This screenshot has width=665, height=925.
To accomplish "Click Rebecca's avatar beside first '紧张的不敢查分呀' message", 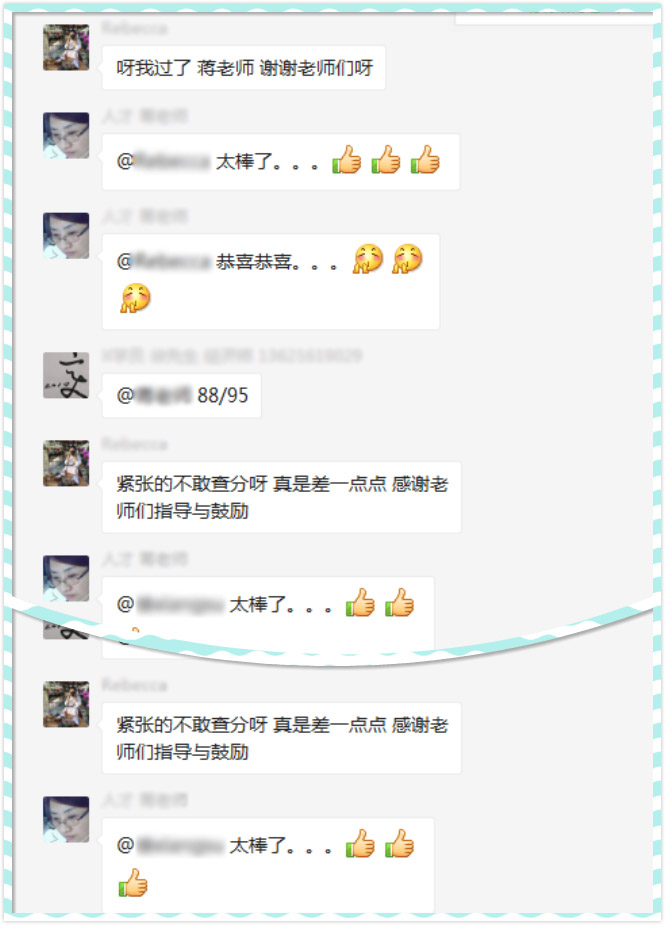I will (66, 463).
